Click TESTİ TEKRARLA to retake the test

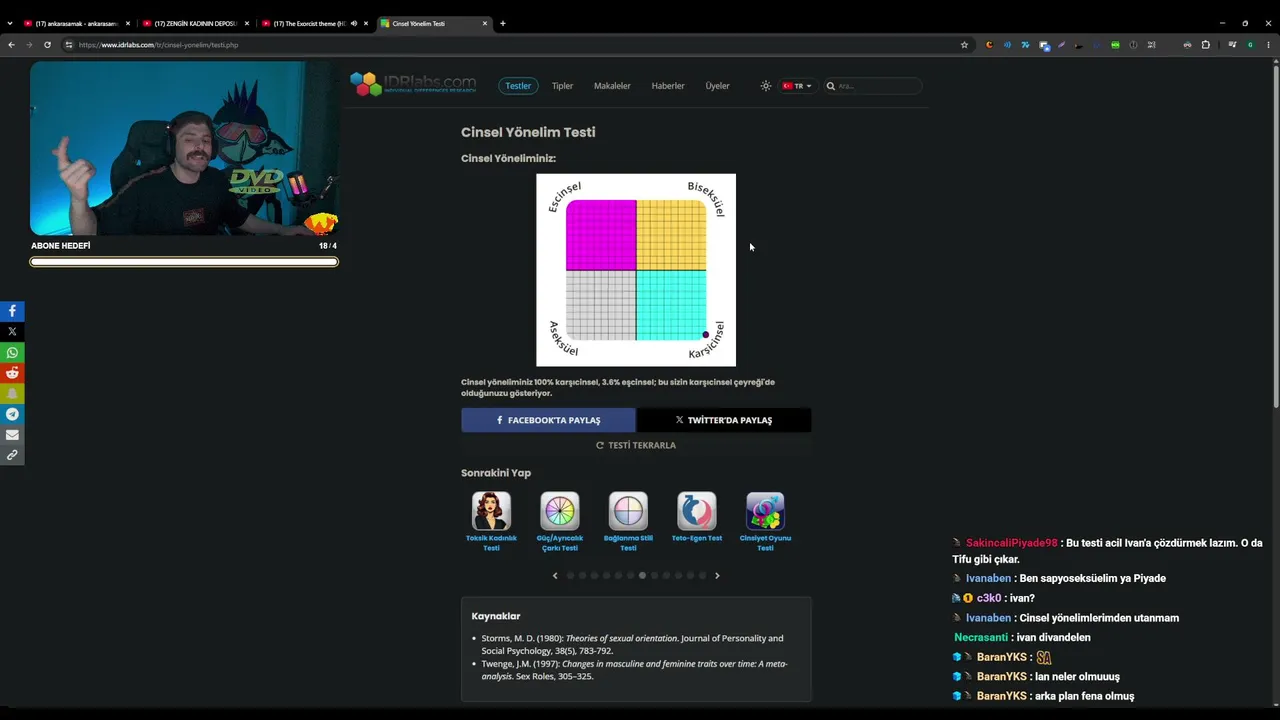tap(636, 445)
